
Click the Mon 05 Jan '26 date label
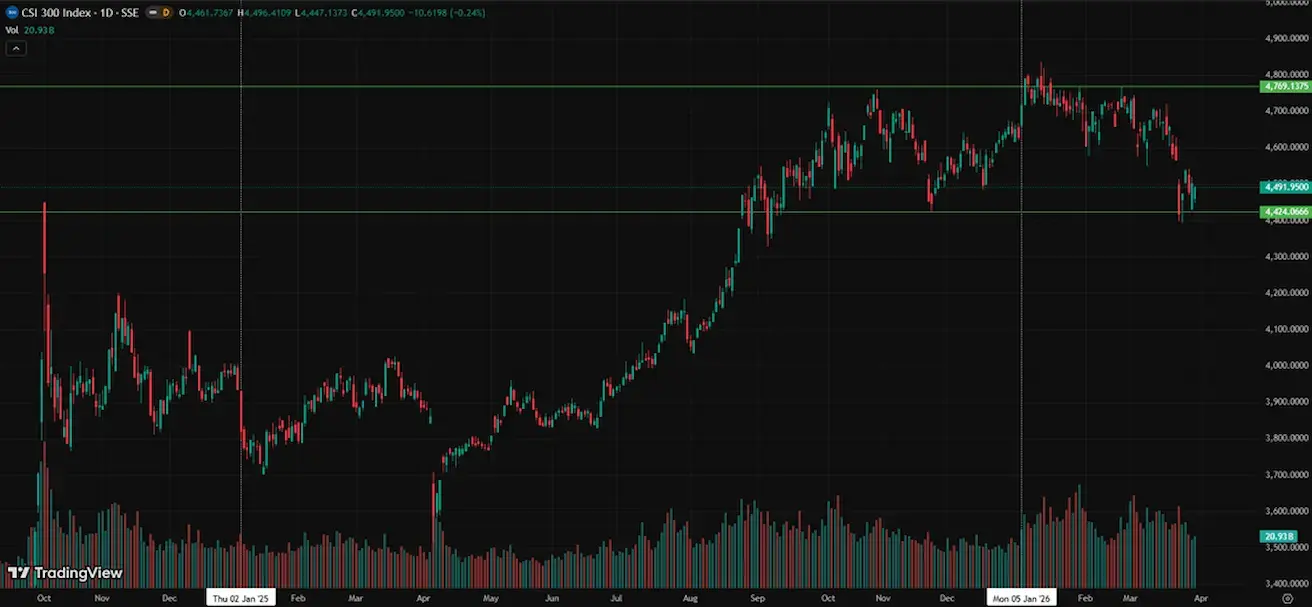1021,597
